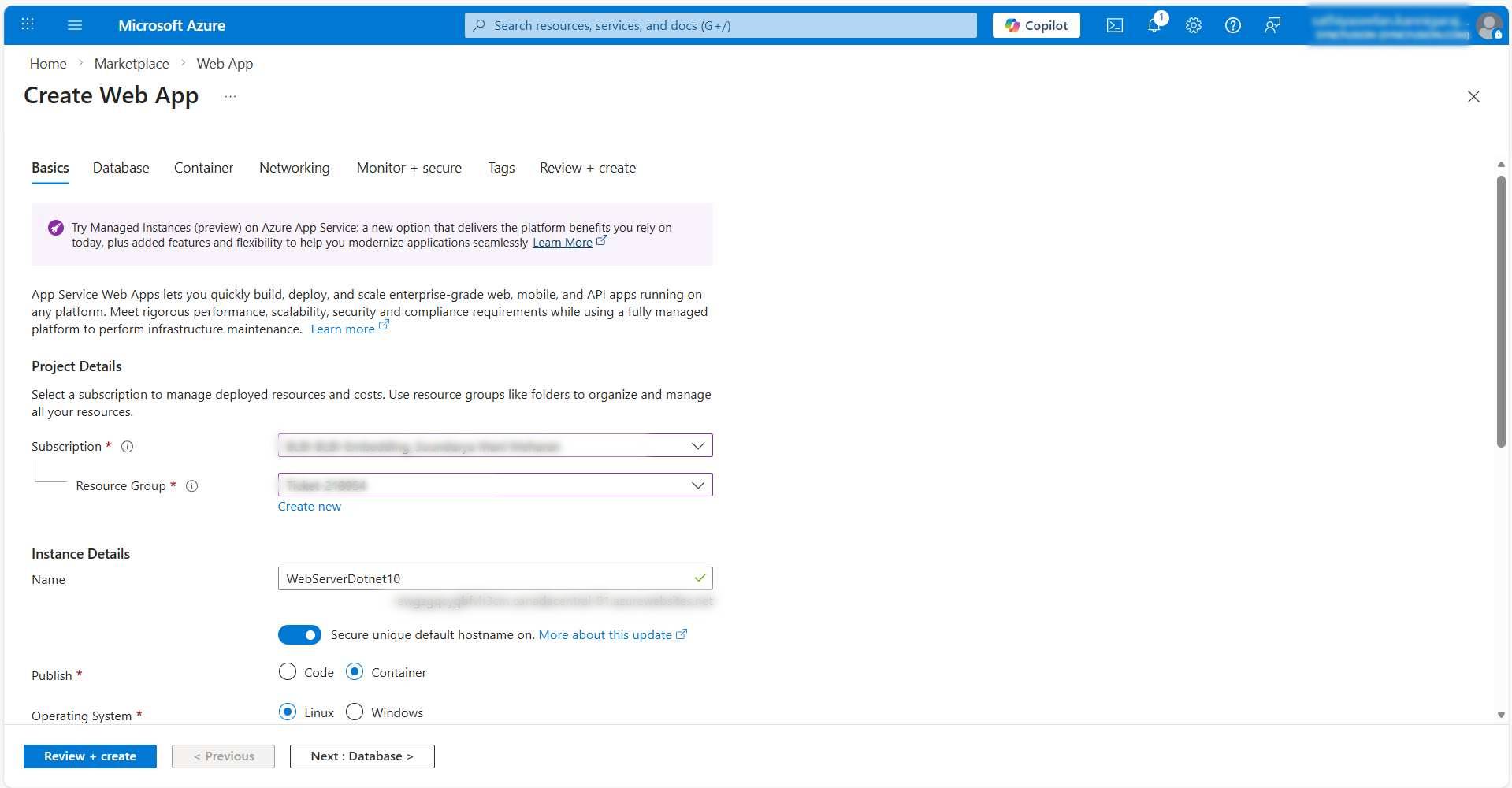This screenshot has height=788, width=1512.
Task: Open Learn More about Managed Instances
Action: coord(563,243)
